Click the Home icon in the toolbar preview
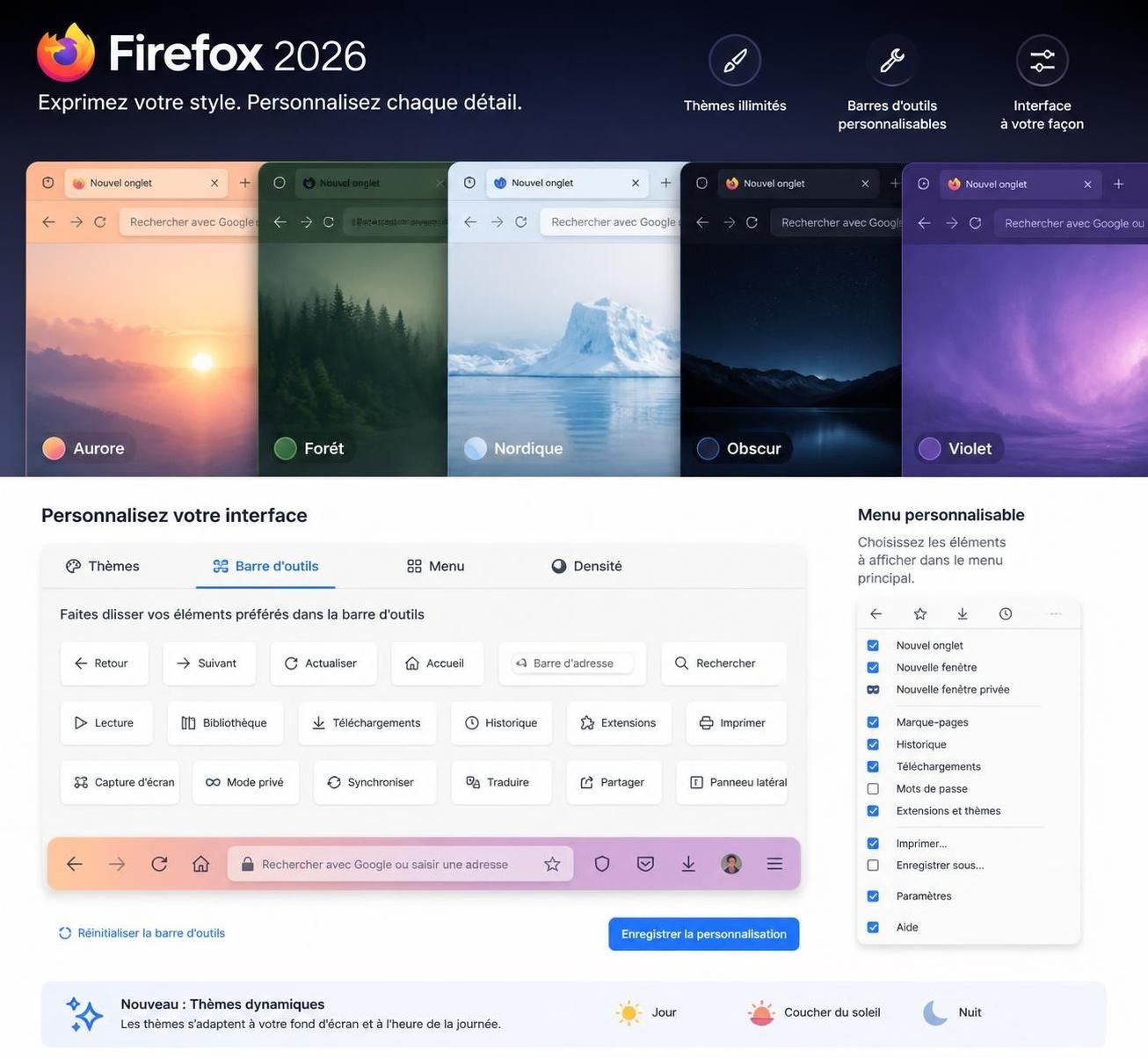Viewport: 1148px width, 1058px height. pyautogui.click(x=201, y=864)
